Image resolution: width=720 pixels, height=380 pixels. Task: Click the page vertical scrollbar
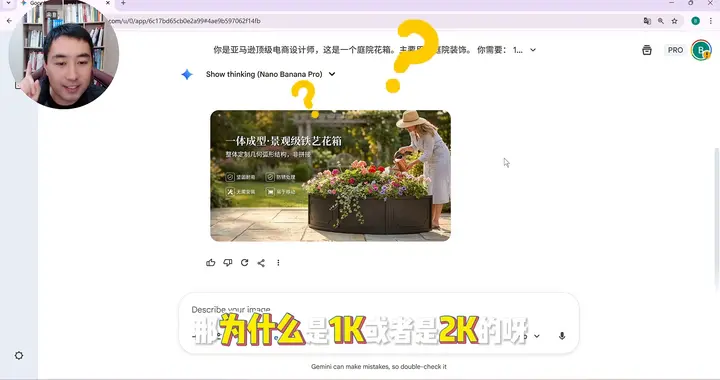click(716, 220)
